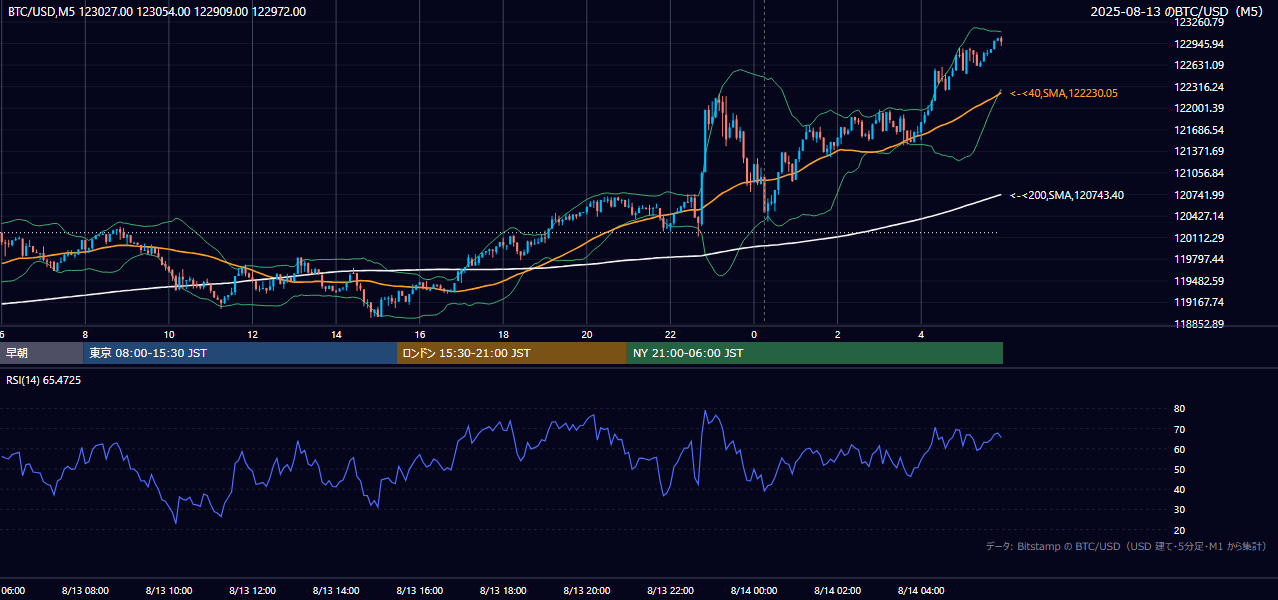Click the 8/13 16:00 bottom time label

(x=420, y=591)
